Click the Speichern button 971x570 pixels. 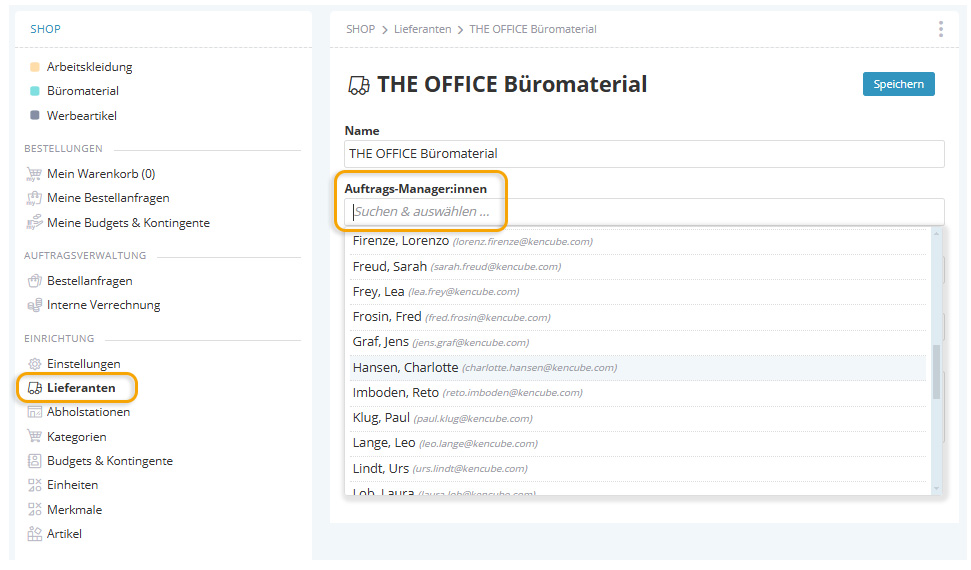coord(899,84)
